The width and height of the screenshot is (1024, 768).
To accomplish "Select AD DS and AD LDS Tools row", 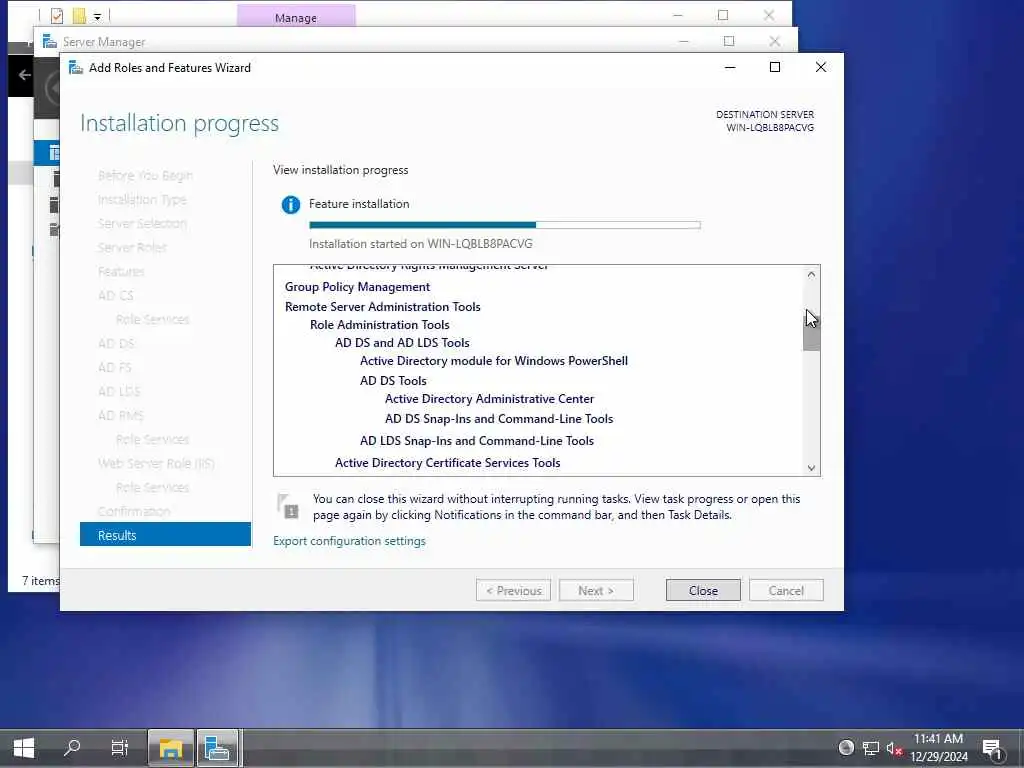I will (402, 343).
